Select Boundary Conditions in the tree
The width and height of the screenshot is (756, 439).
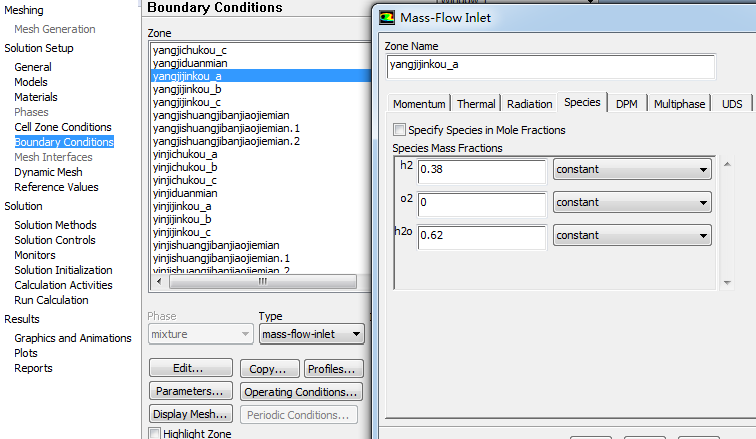tap(64, 142)
